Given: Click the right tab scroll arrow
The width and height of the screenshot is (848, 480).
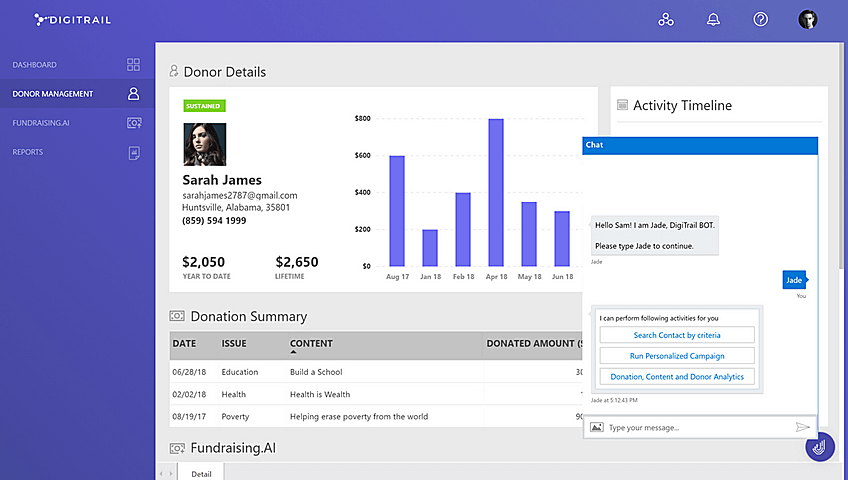Looking at the screenshot, I should click(171, 474).
